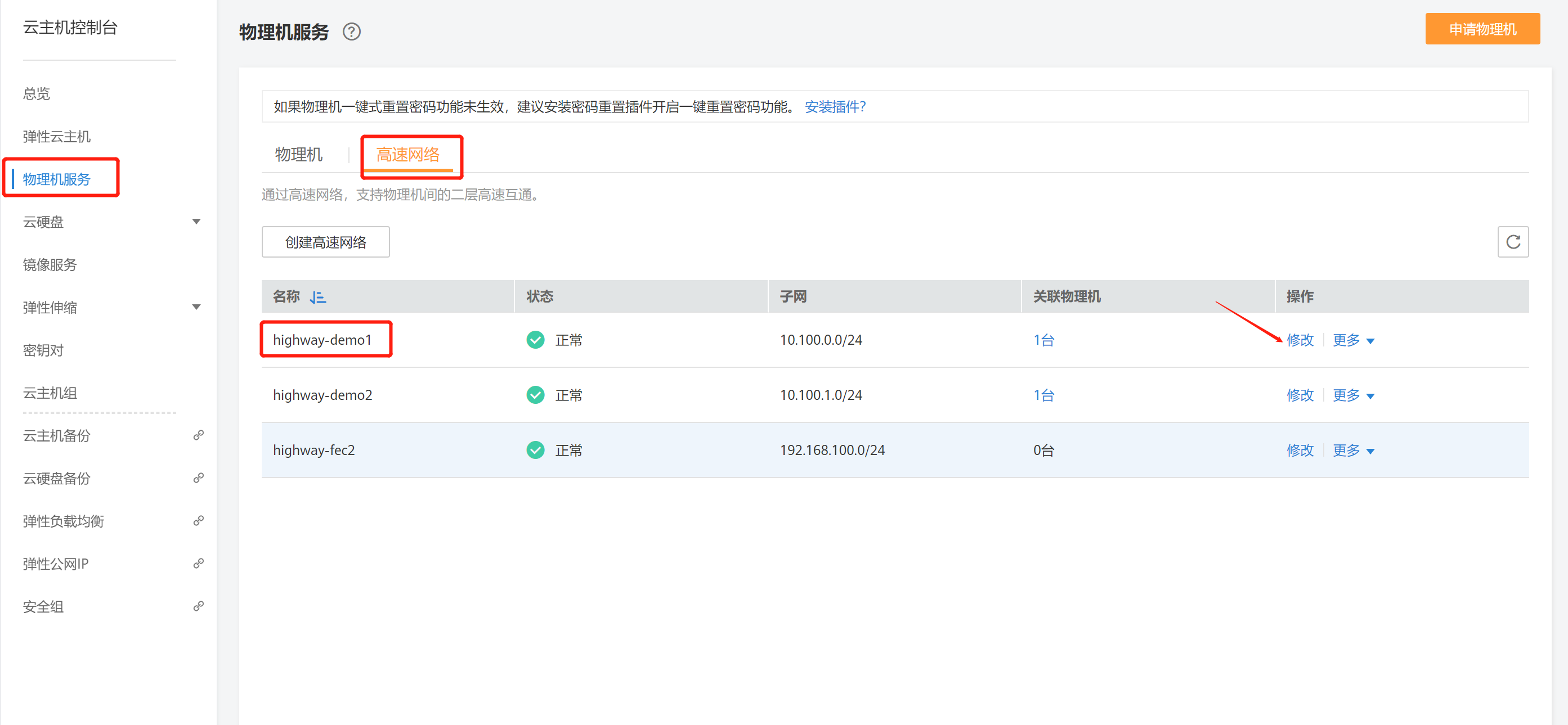Click the help question mark icon

351,31
